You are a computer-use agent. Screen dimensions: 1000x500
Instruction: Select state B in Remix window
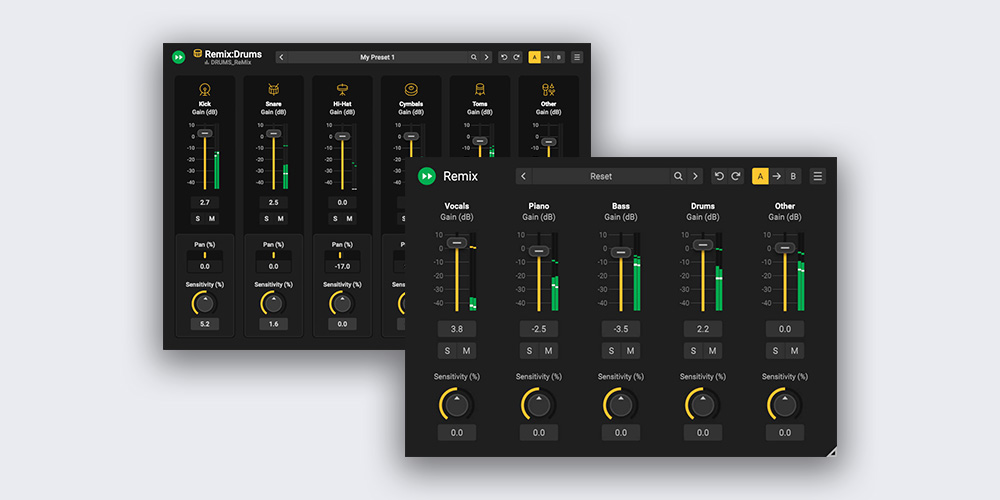pos(793,176)
